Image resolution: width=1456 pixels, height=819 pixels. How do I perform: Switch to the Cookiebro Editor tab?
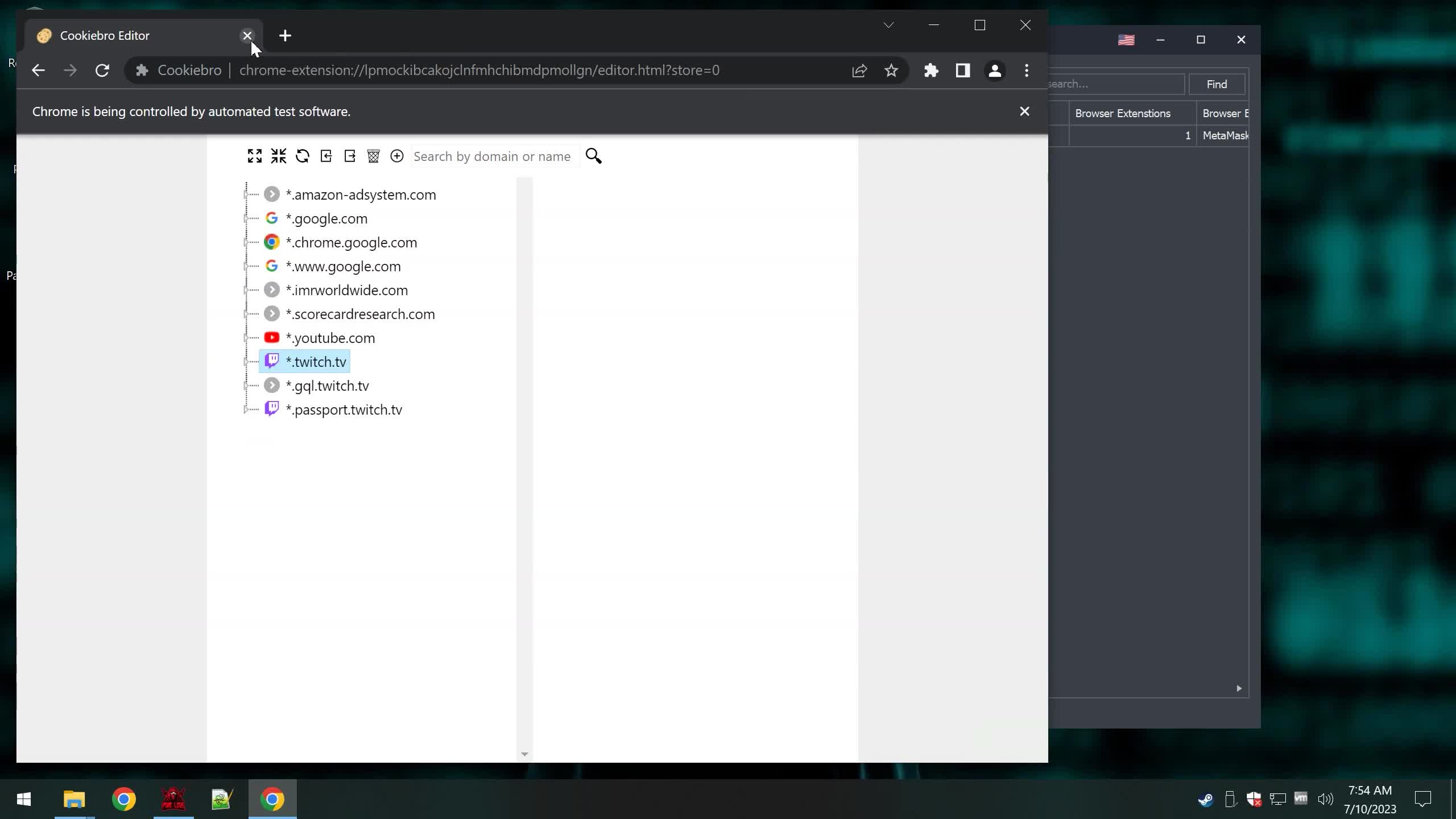(105, 36)
